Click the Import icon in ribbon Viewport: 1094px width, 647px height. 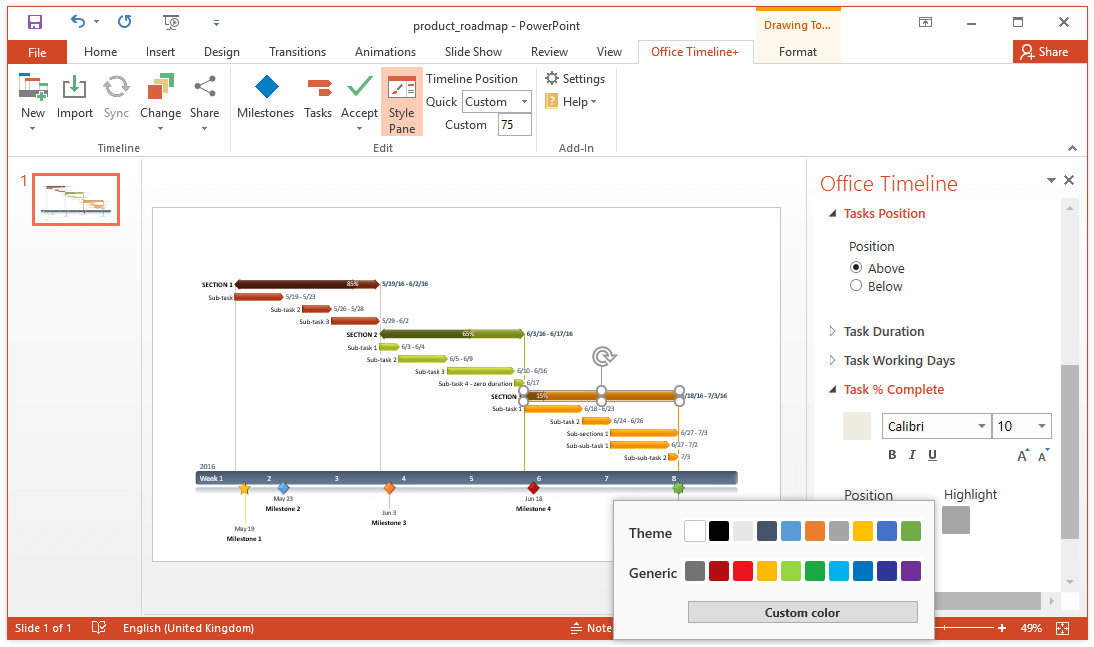coord(74,88)
